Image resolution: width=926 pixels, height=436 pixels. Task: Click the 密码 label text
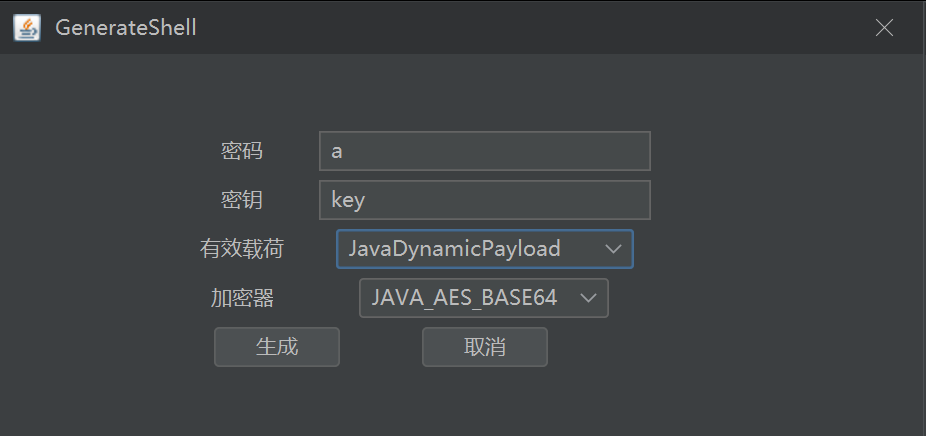click(x=242, y=151)
